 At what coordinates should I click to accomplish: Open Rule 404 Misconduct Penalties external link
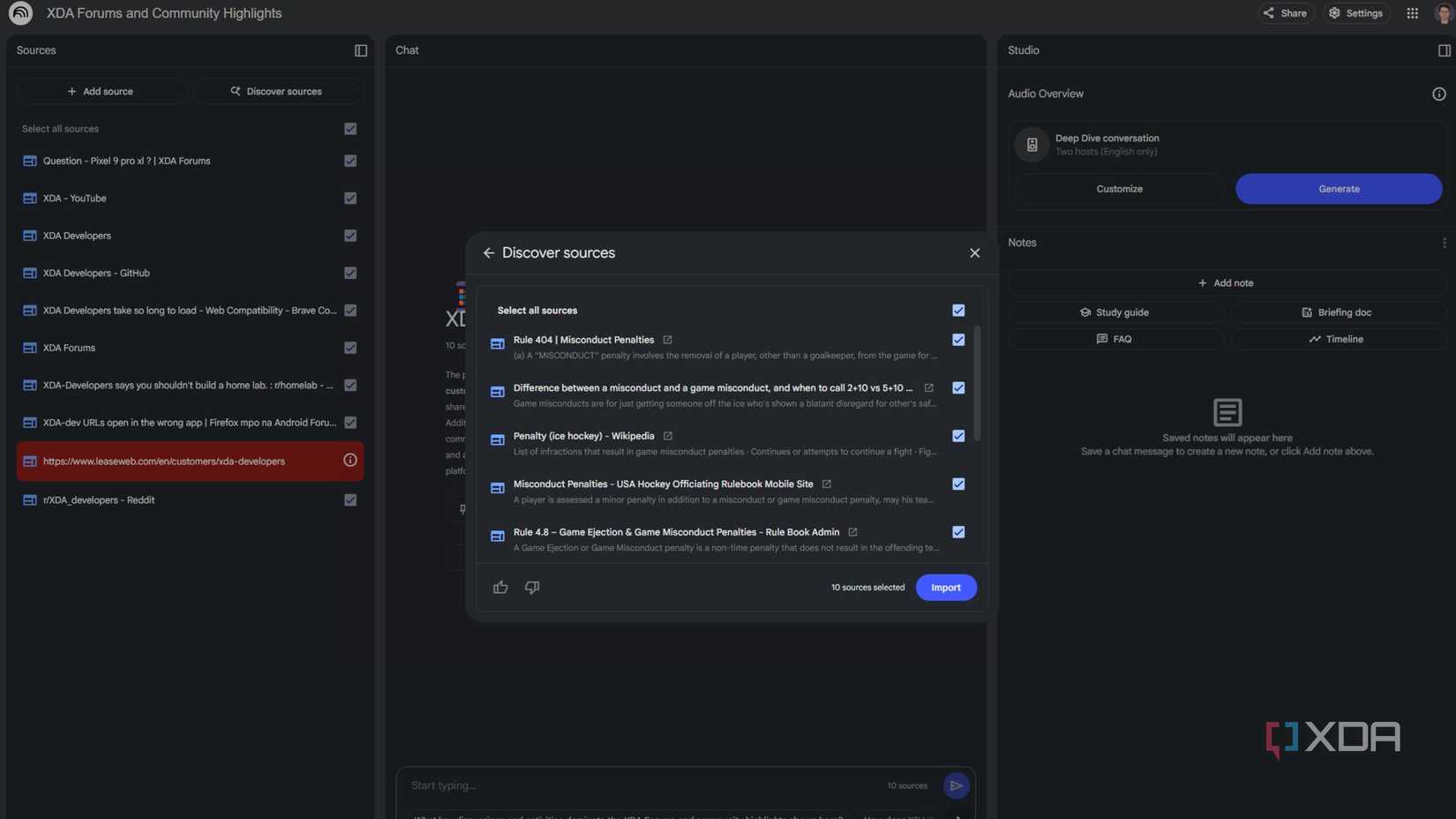point(667,340)
